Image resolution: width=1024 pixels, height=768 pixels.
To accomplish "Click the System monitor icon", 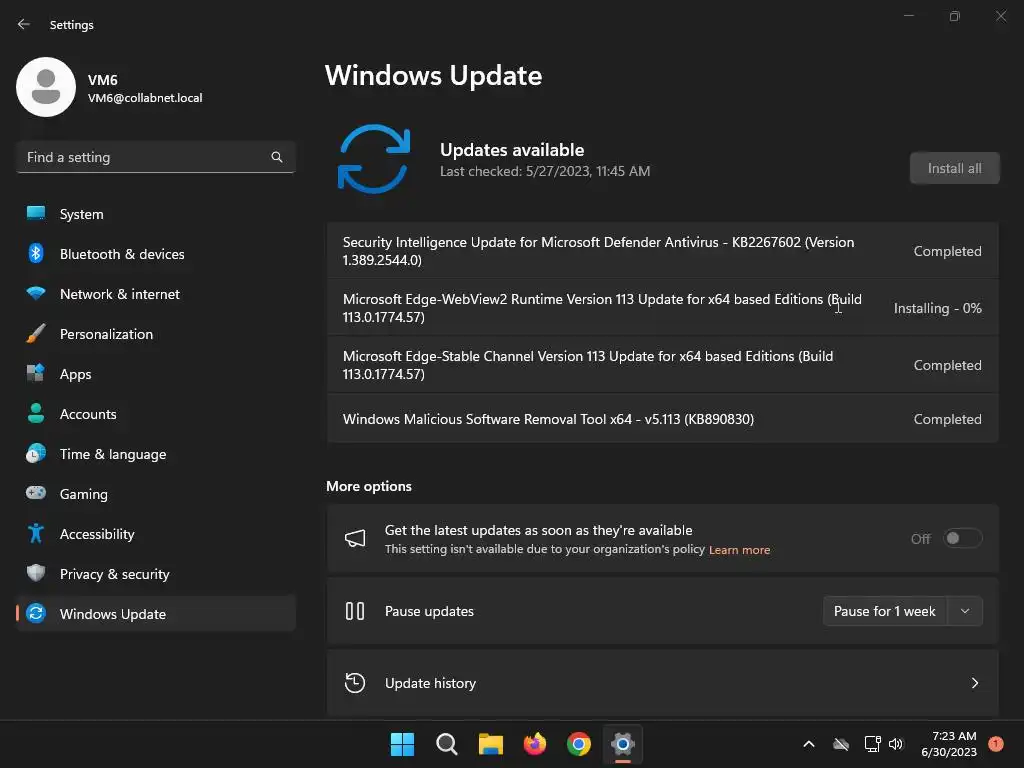I will (36, 214).
